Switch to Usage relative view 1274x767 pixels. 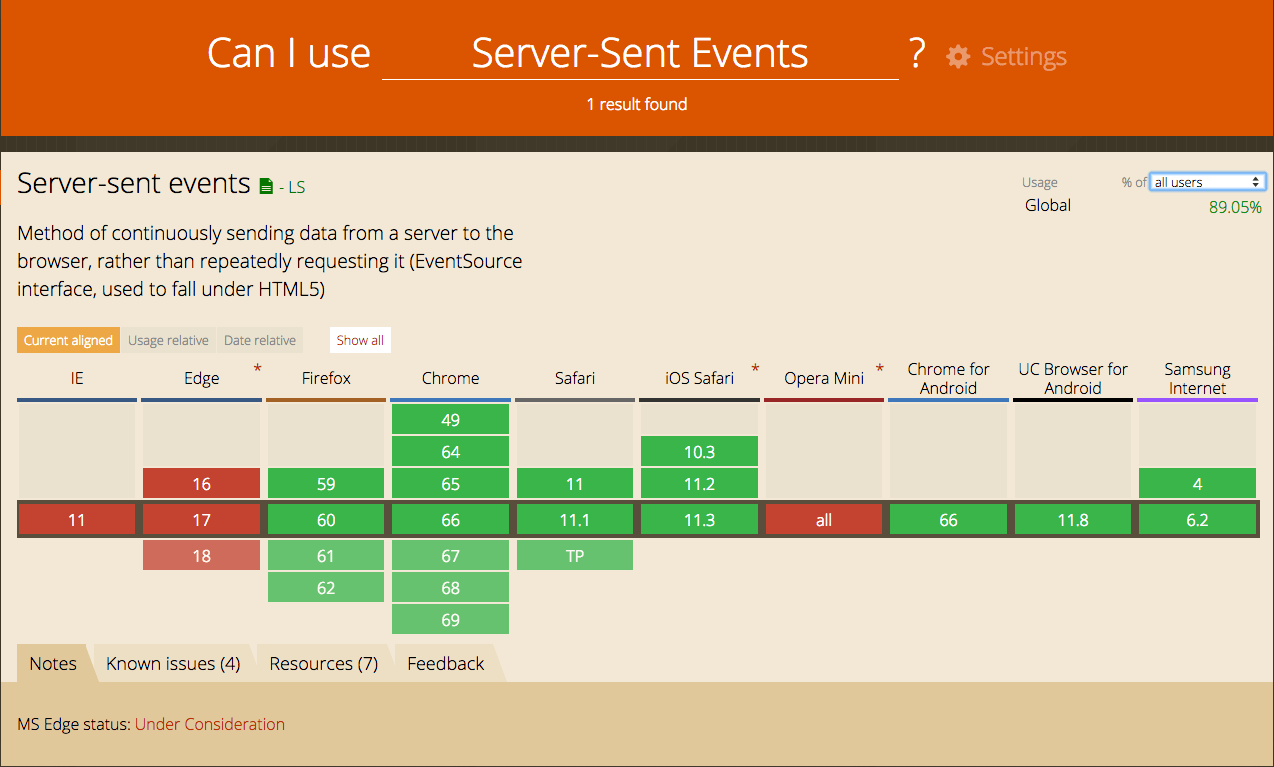coord(168,340)
